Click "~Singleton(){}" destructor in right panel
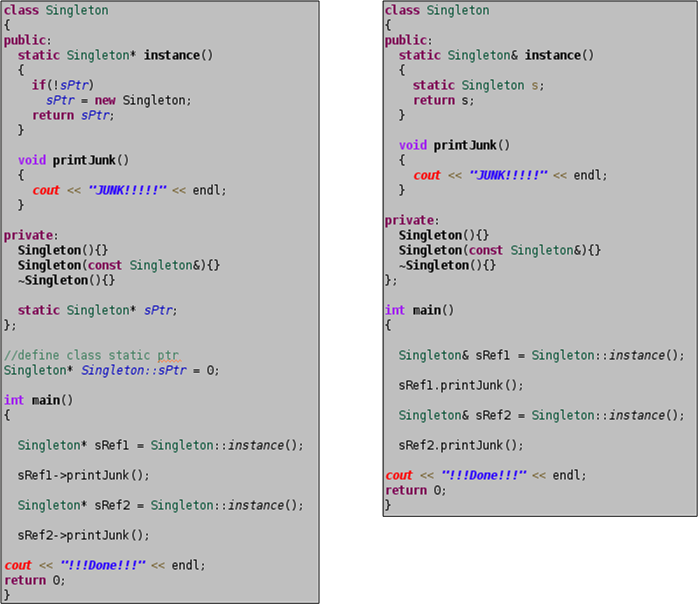Image resolution: width=698 pixels, height=604 pixels. 447,265
